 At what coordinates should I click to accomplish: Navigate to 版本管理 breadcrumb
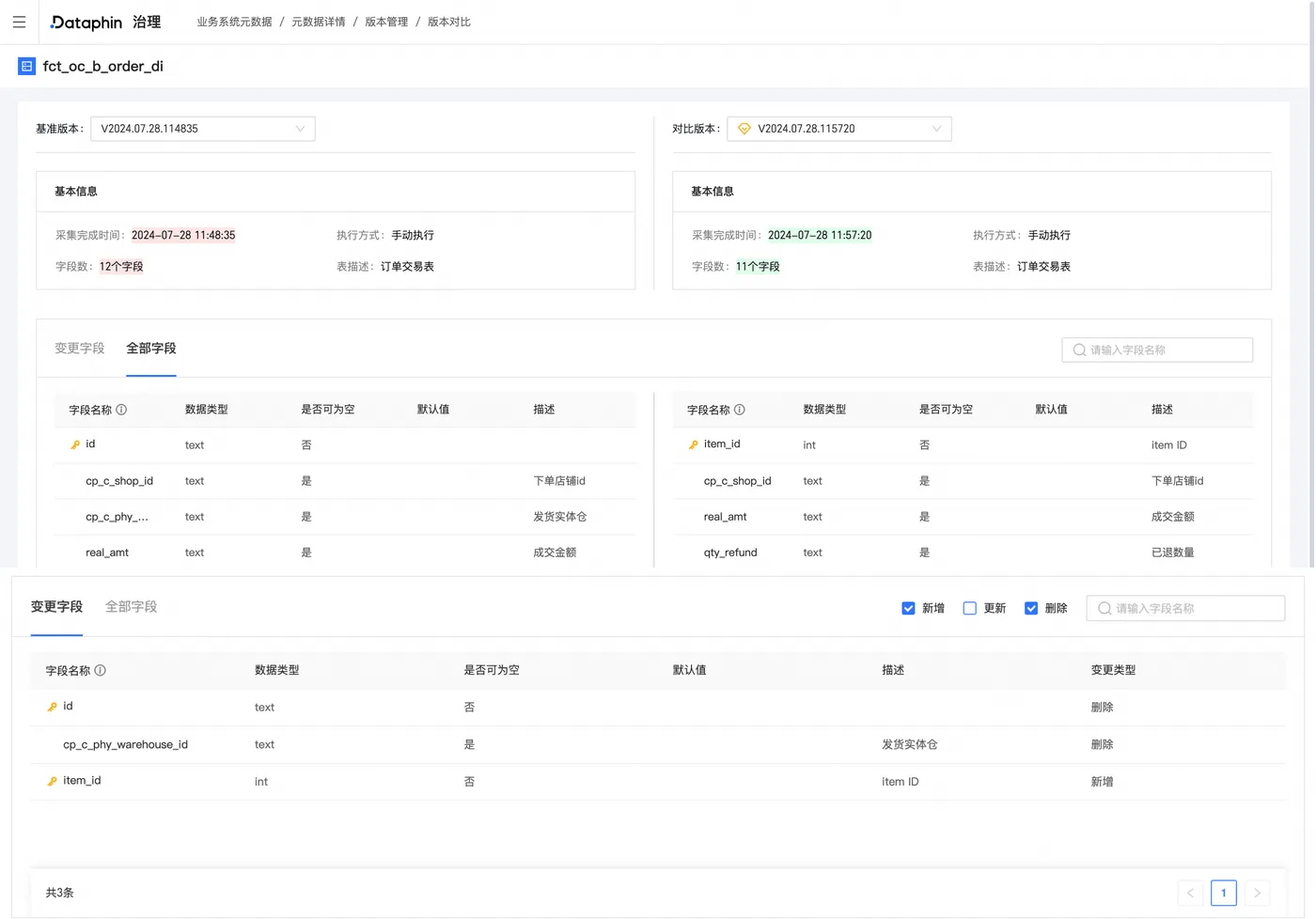coord(386,22)
